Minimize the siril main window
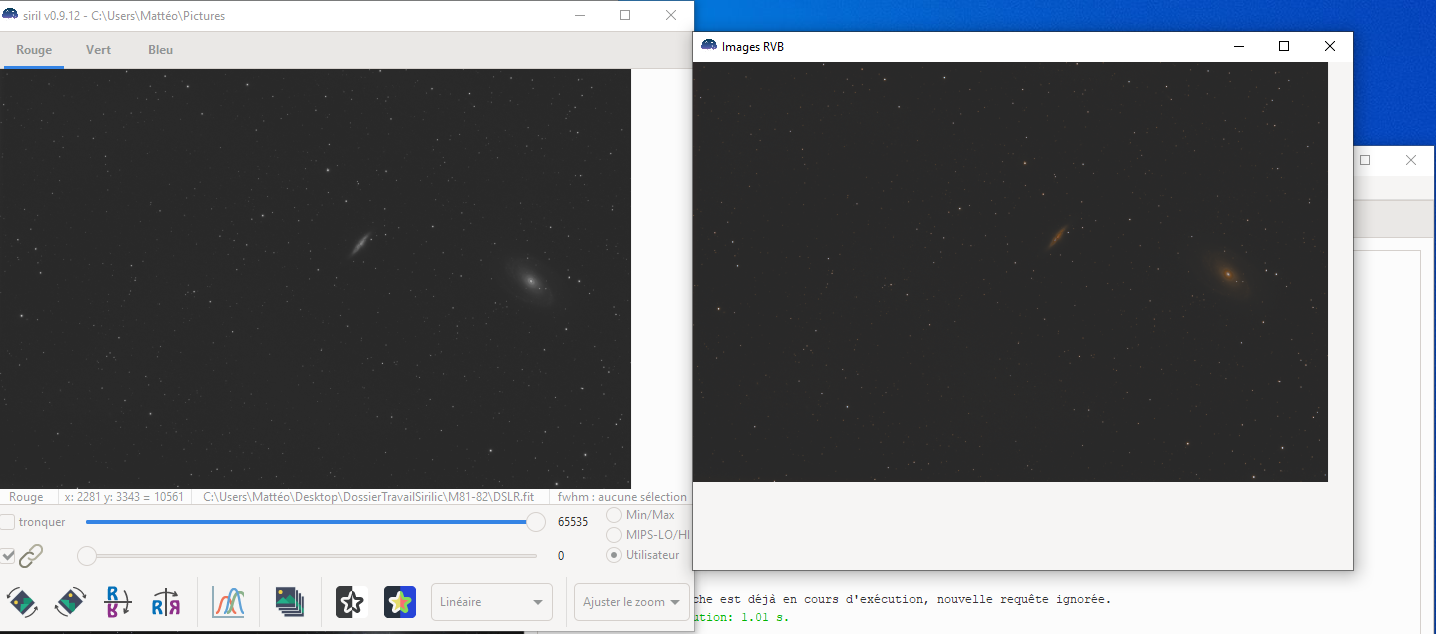The width and height of the screenshot is (1436, 634). pyautogui.click(x=579, y=15)
